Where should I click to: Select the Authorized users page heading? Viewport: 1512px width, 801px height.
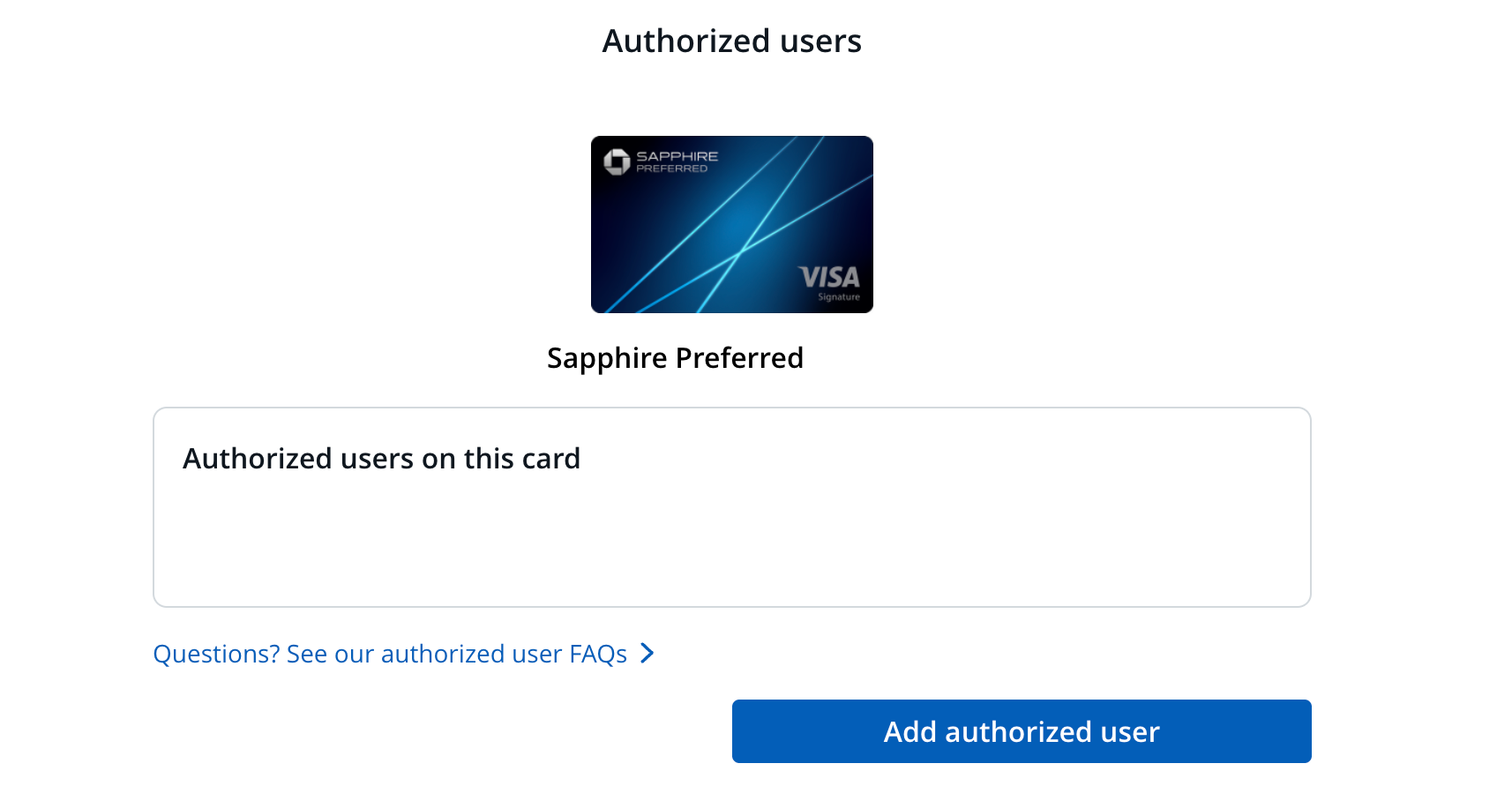[731, 41]
